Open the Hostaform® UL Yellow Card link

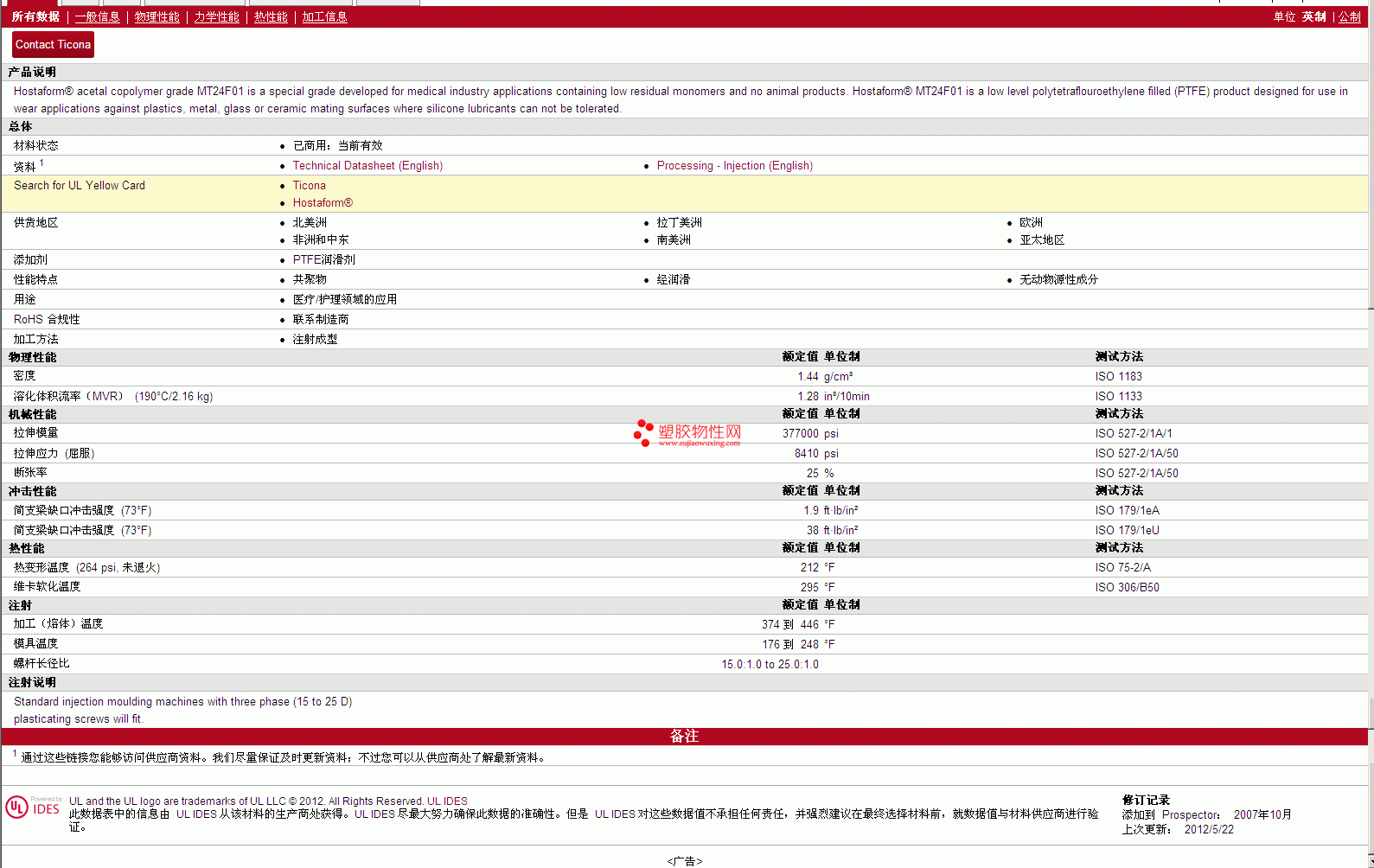tap(323, 203)
